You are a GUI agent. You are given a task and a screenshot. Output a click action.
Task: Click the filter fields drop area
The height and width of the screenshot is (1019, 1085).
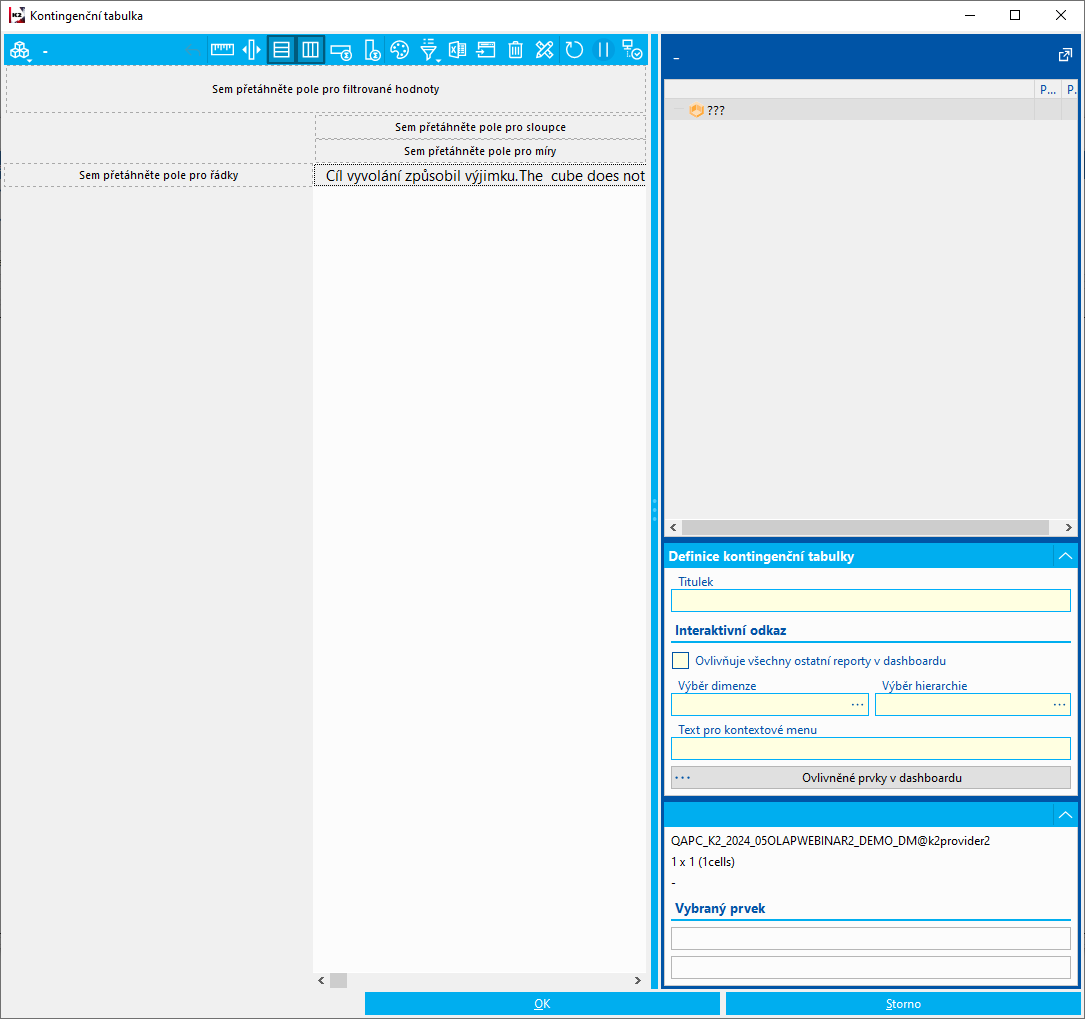(x=325, y=89)
